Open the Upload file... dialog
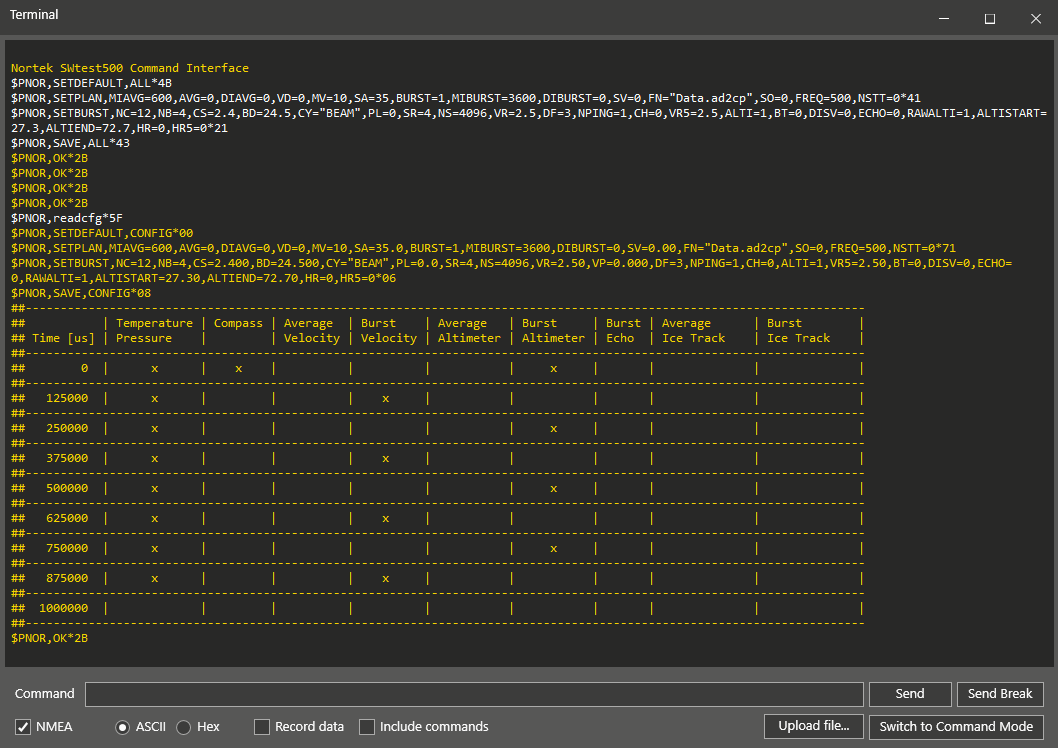1058x748 pixels. pyautogui.click(x=814, y=726)
